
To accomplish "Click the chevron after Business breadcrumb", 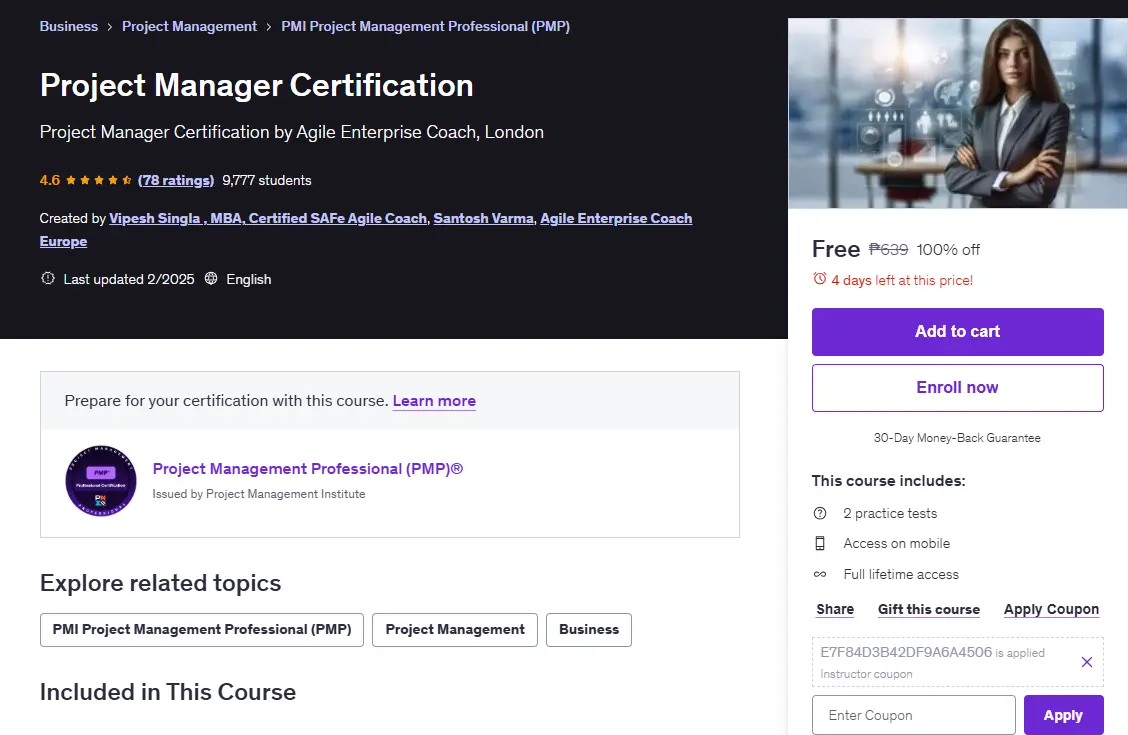I will (x=109, y=27).
